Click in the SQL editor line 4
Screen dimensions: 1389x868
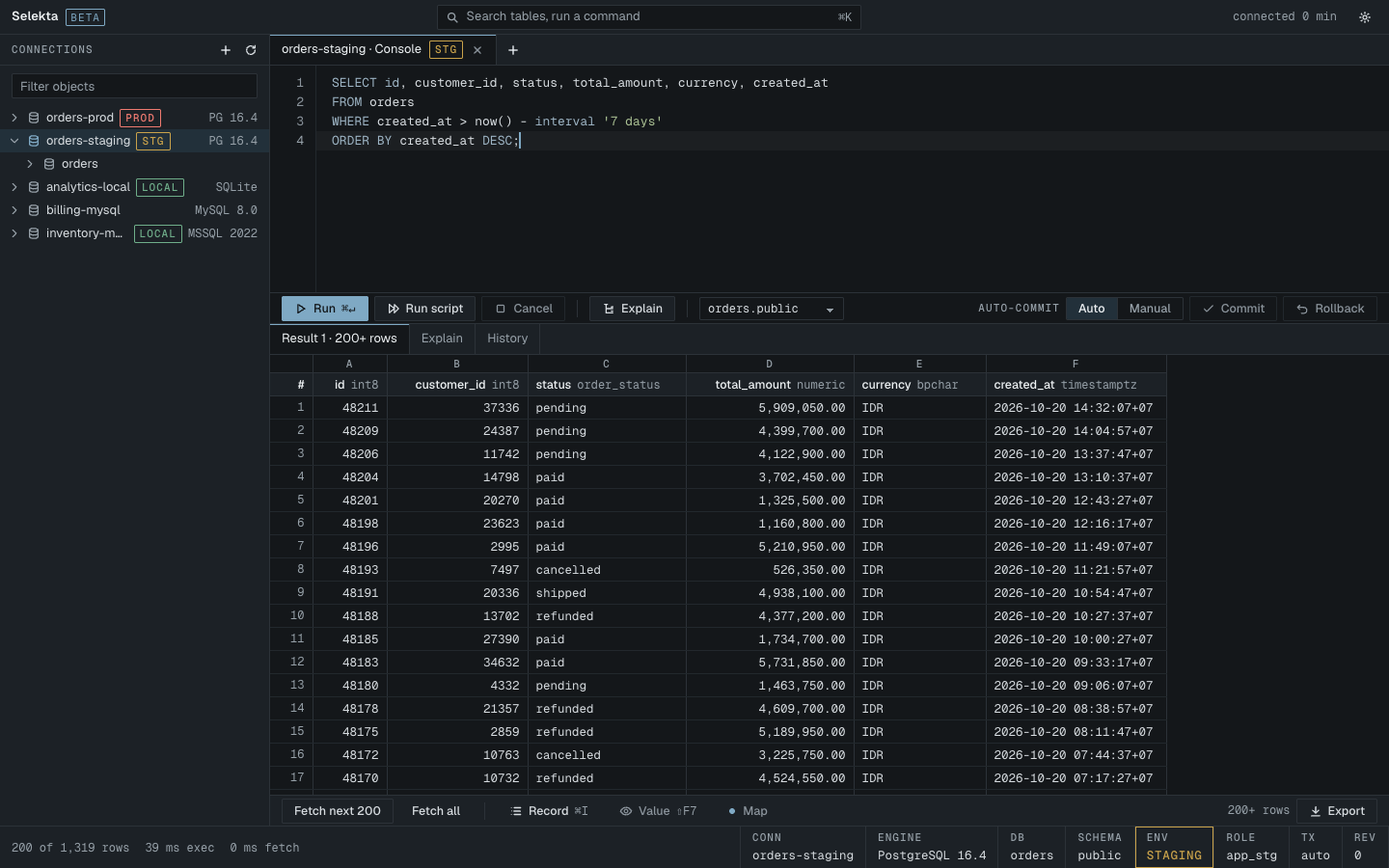[852, 141]
